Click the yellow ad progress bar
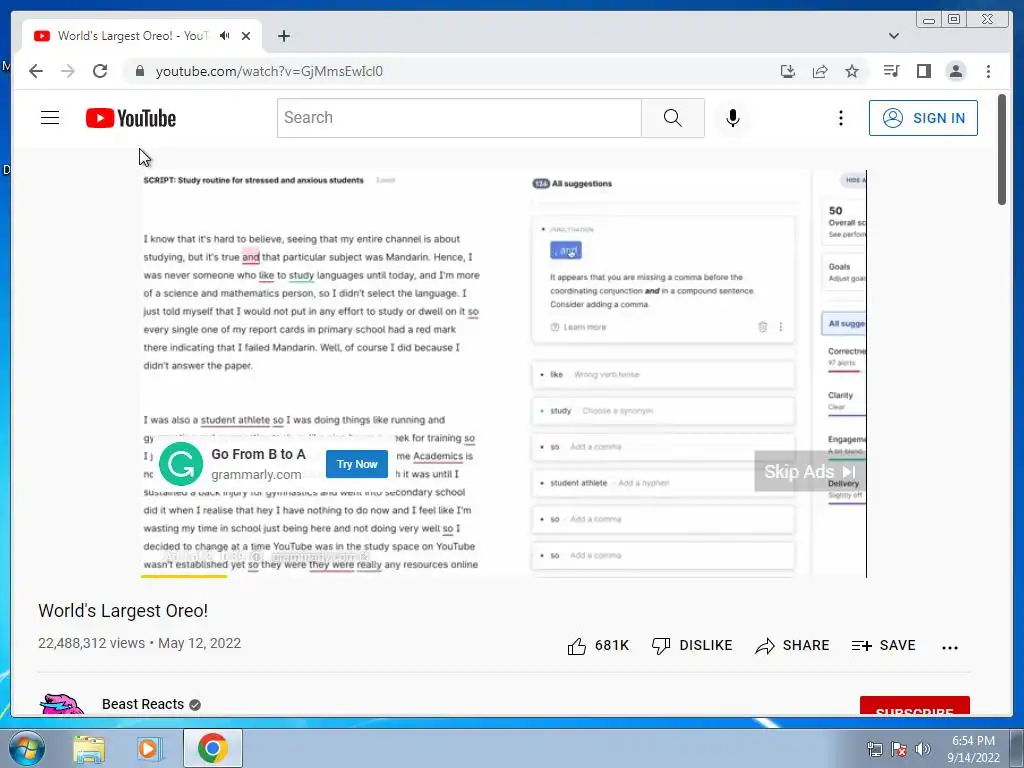Image resolution: width=1024 pixels, height=768 pixels. pyautogui.click(x=184, y=576)
